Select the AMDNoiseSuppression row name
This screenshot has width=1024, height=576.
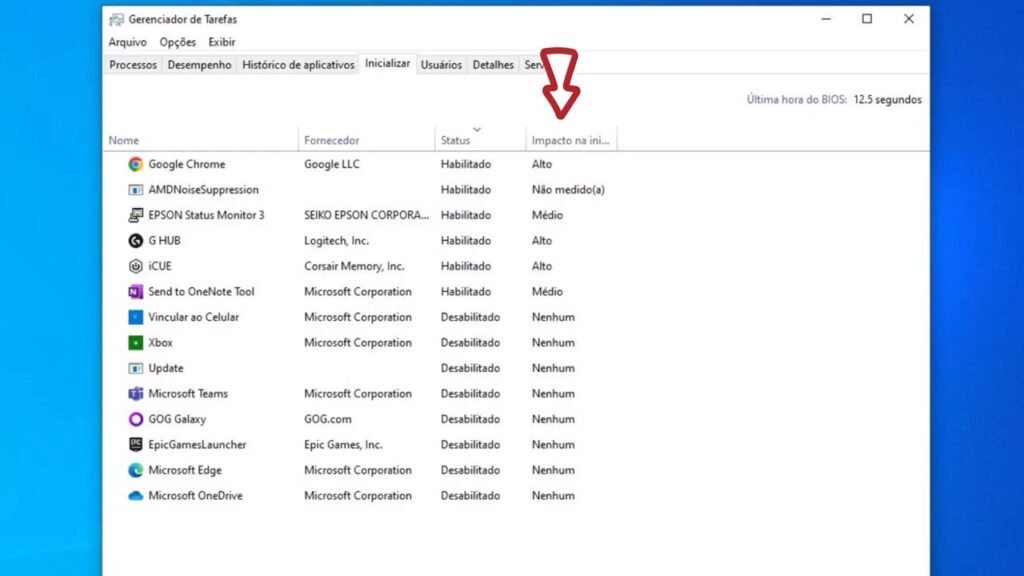coord(203,189)
